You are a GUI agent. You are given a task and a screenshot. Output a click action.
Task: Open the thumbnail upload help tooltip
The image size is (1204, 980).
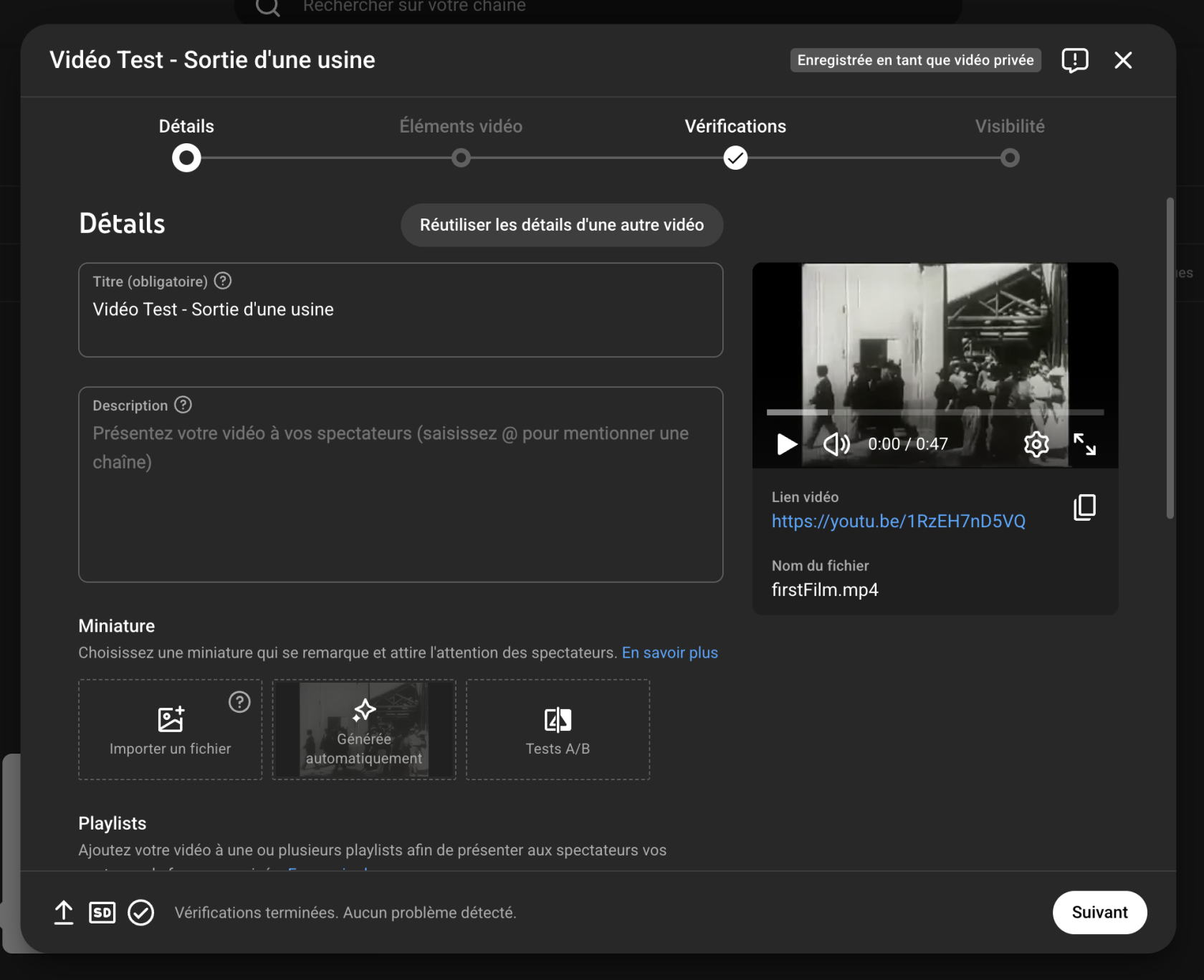(239, 702)
